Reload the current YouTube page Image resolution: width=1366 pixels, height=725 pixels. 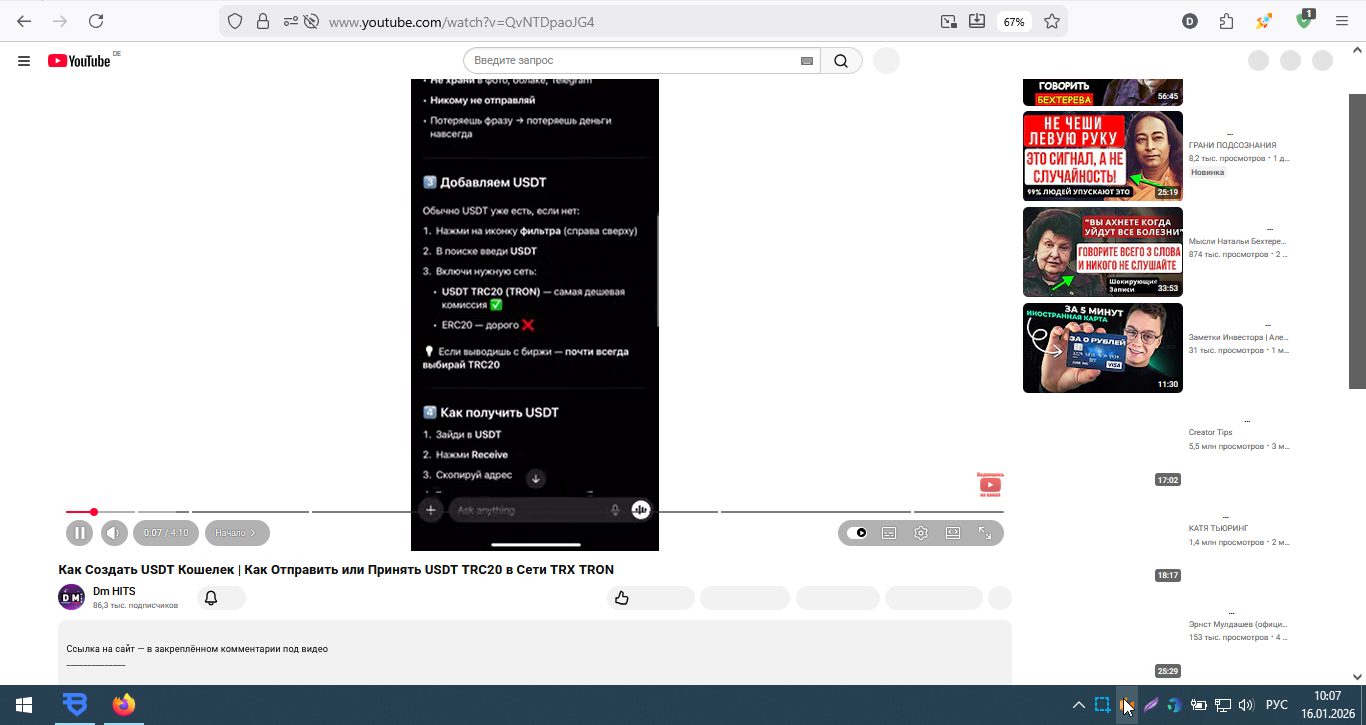point(96,21)
